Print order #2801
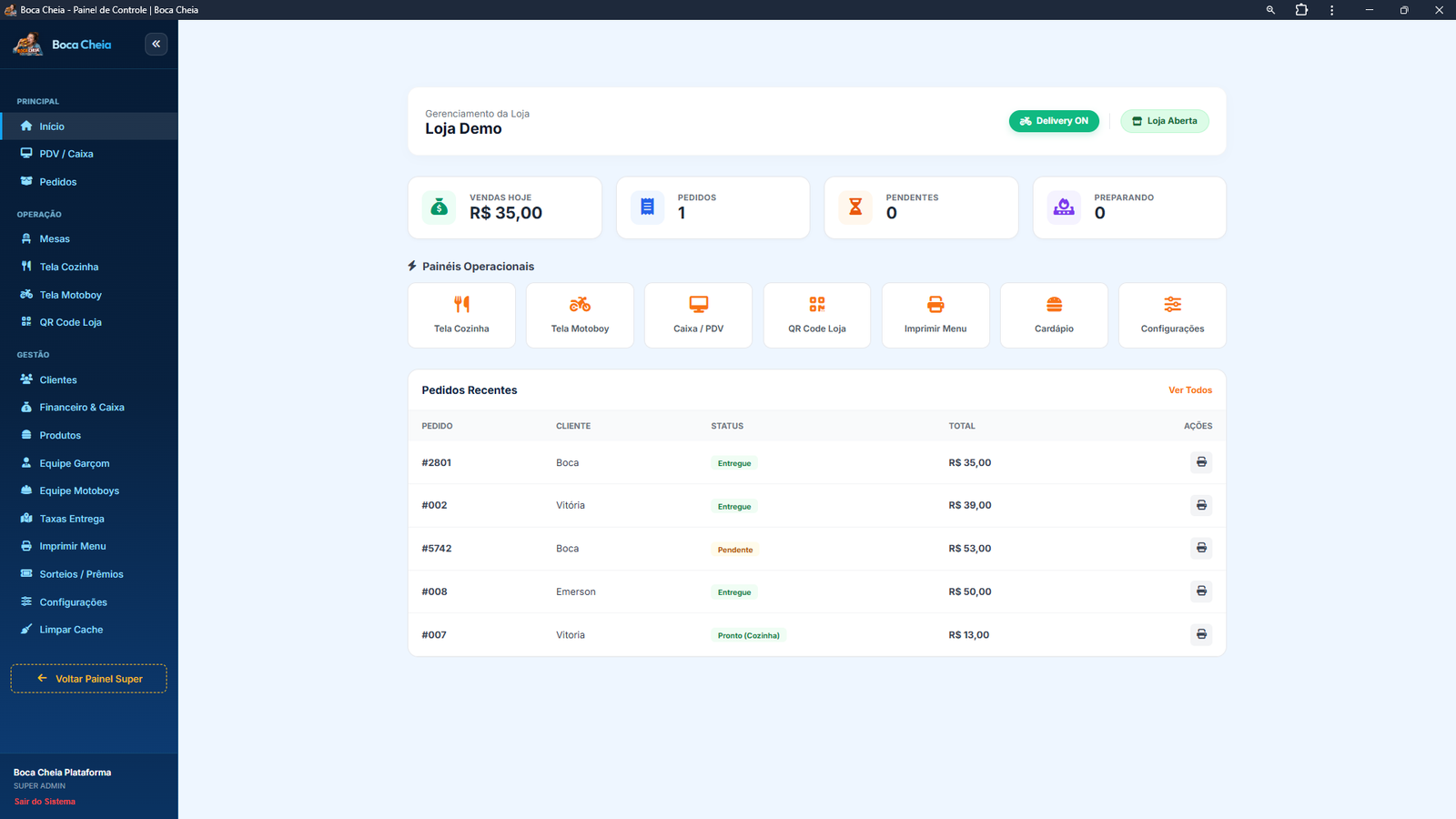1456x819 pixels. (x=1201, y=462)
